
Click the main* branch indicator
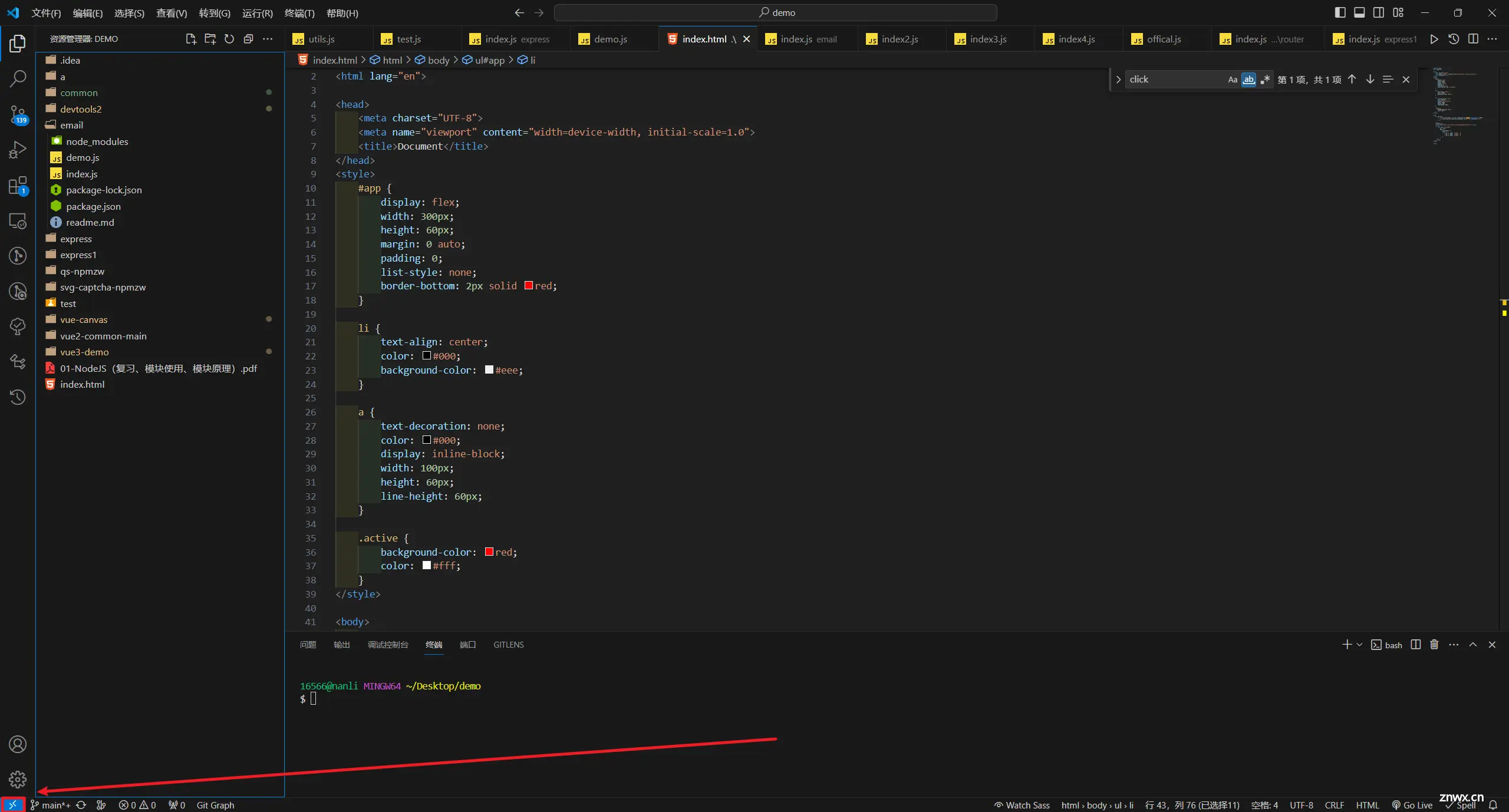point(51,805)
